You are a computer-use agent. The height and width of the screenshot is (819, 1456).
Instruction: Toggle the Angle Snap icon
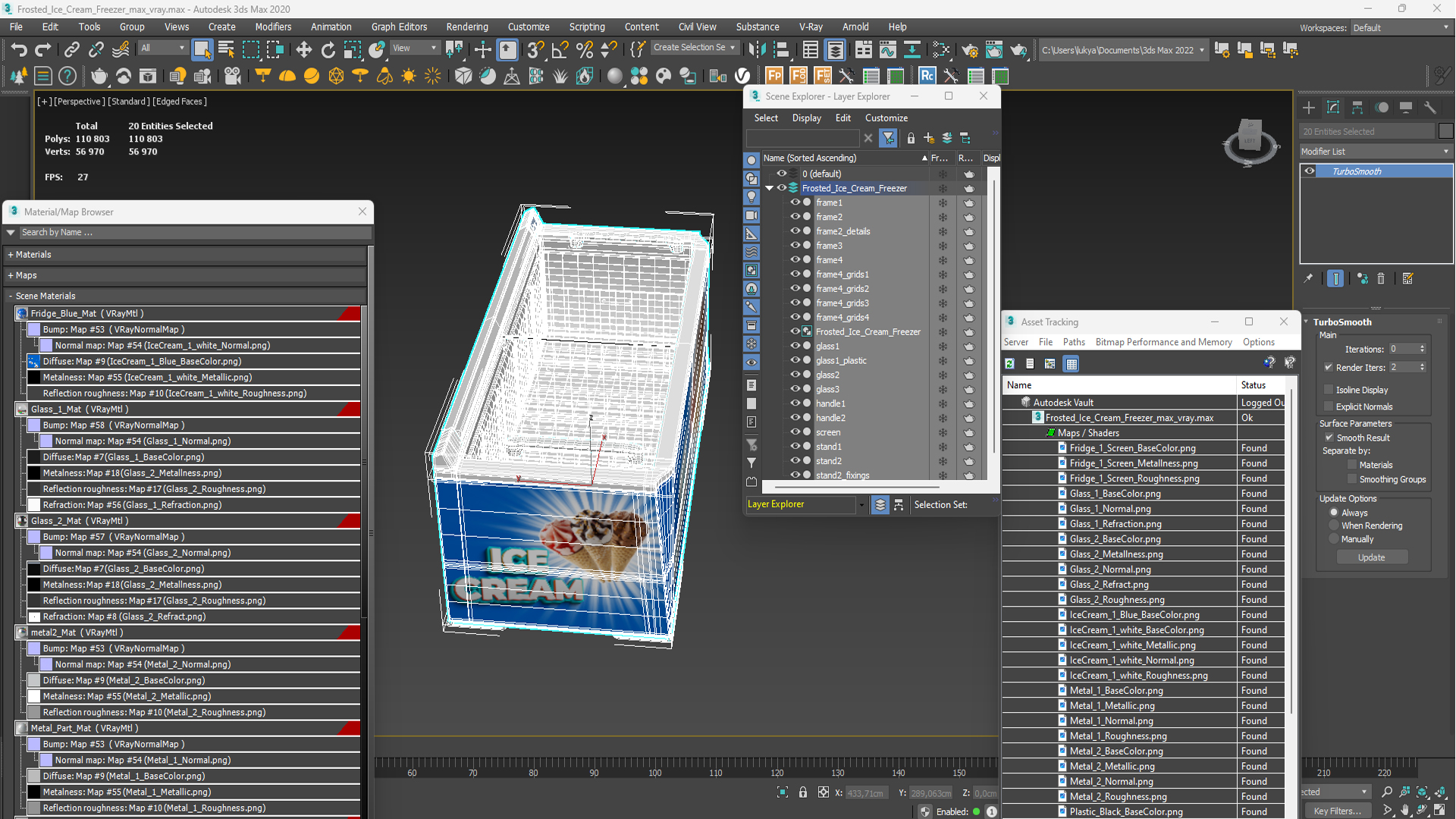click(x=560, y=50)
